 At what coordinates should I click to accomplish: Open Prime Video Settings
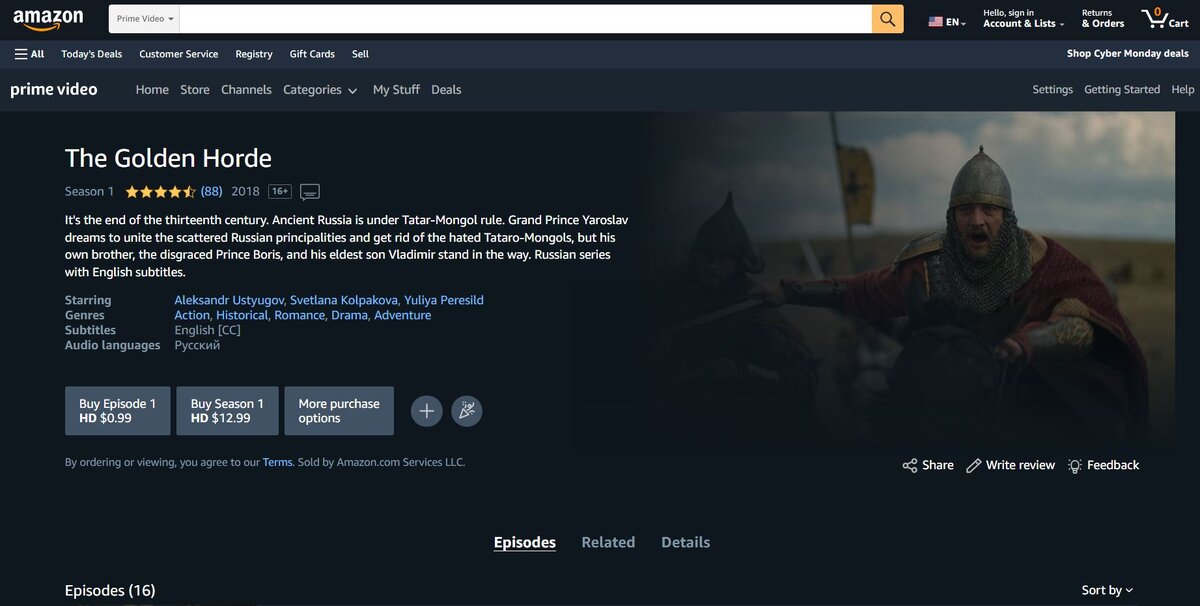(1053, 90)
